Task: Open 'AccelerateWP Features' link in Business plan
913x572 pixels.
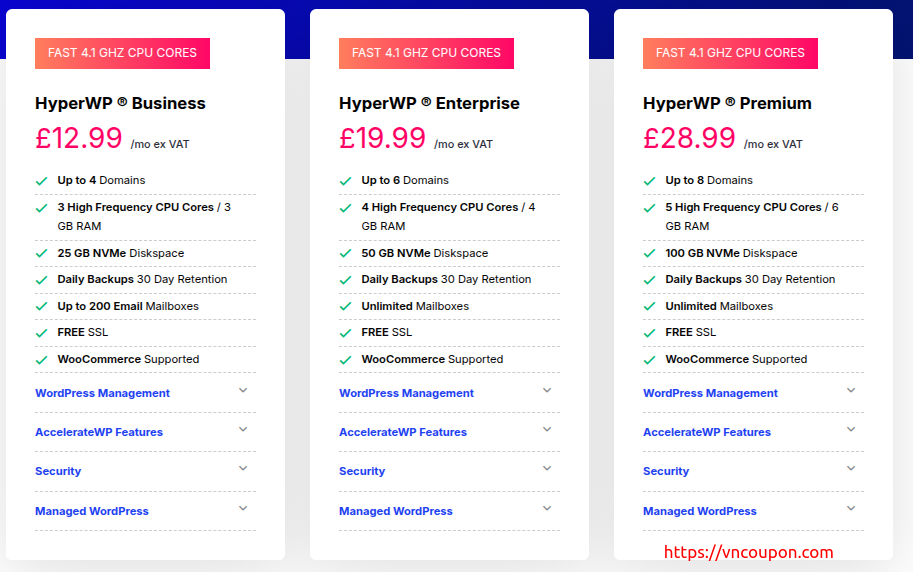Action: 99,432
